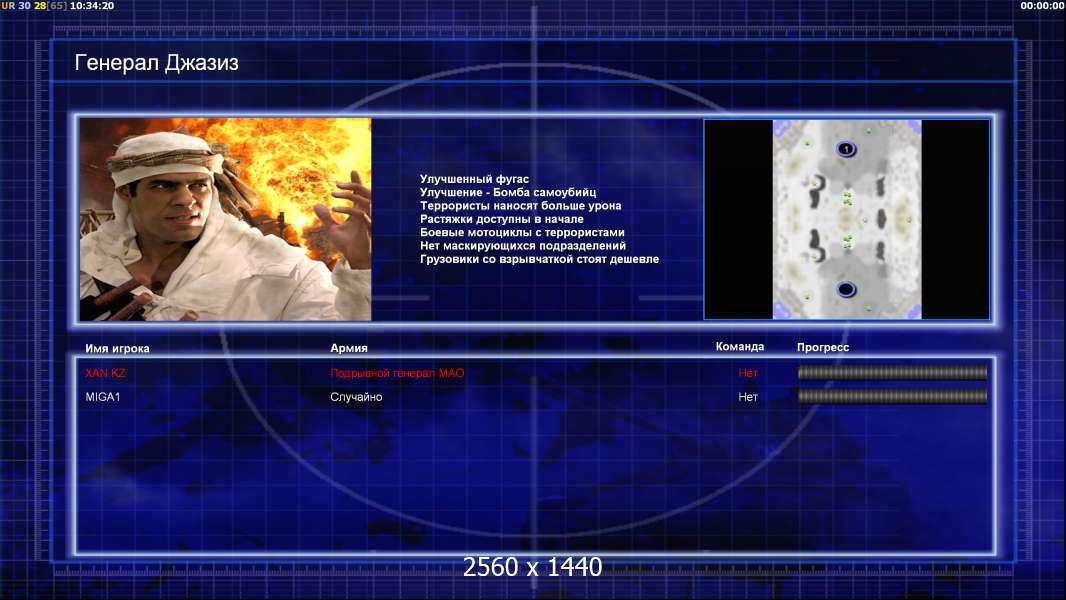Click 'Улучшение - Бомба самоубийц' line
The width and height of the screenshot is (1066, 600).
coord(508,192)
